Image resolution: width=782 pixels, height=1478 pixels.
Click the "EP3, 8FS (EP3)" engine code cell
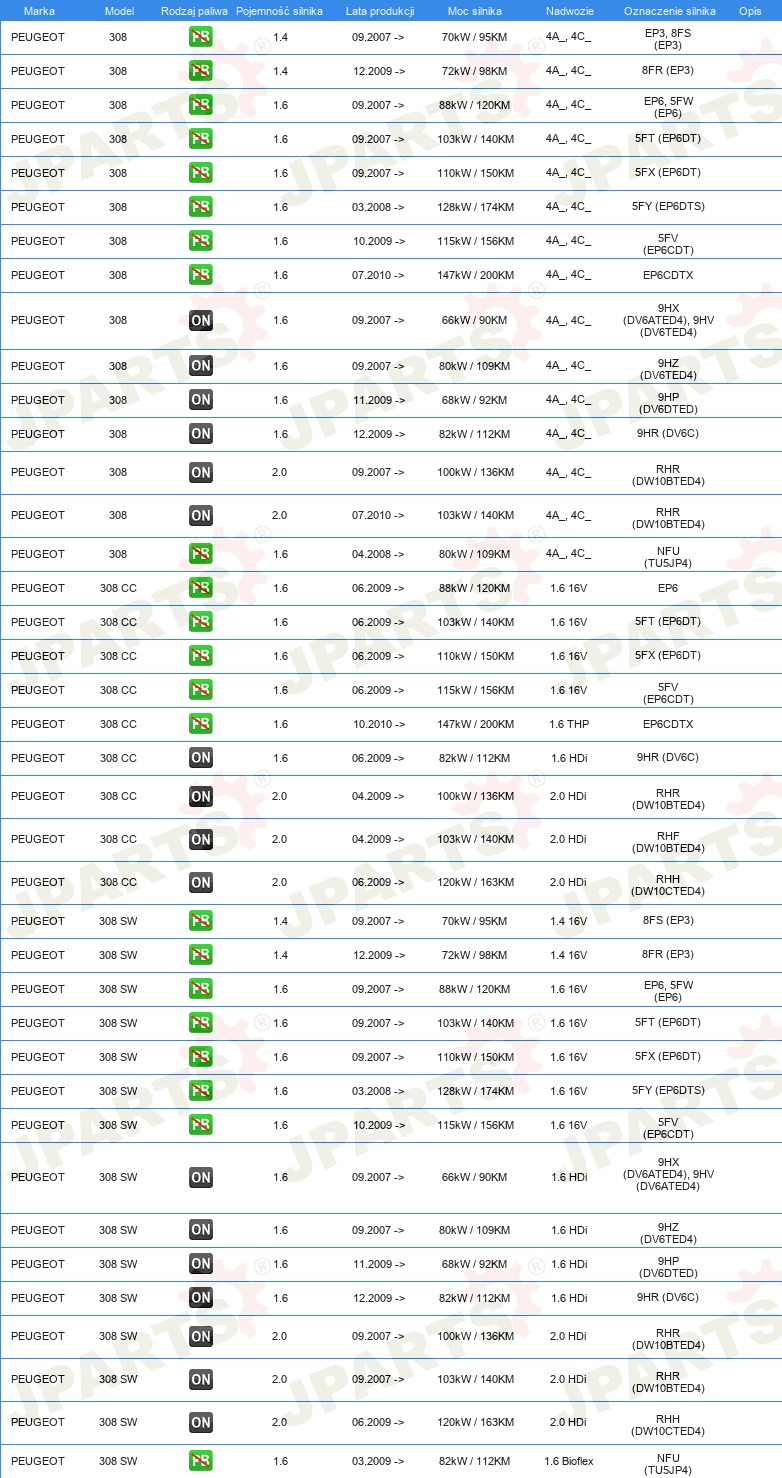(x=668, y=39)
